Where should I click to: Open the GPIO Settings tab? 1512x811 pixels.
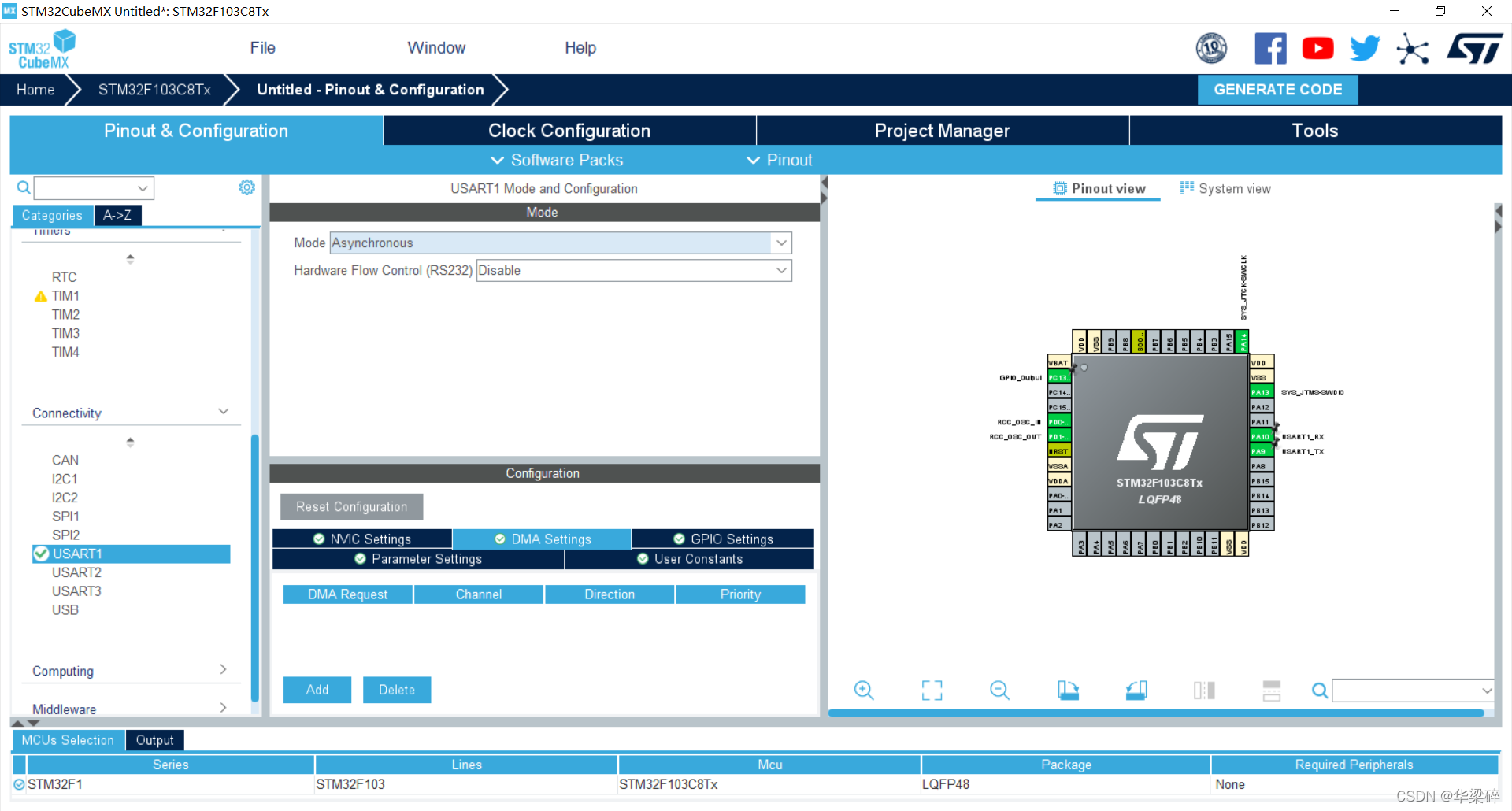click(723, 539)
